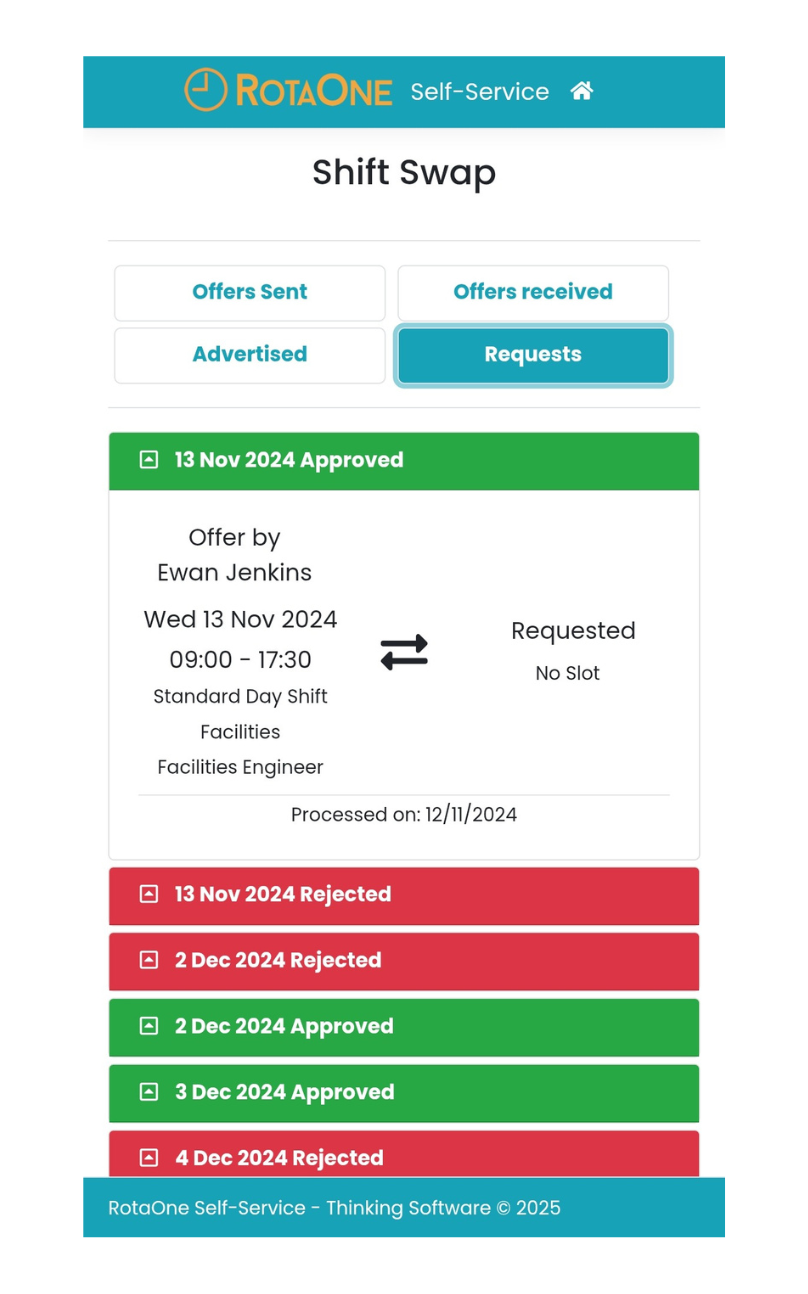Switch to the Offers Sent tab
This screenshot has height=1294, width=808.
click(x=250, y=292)
